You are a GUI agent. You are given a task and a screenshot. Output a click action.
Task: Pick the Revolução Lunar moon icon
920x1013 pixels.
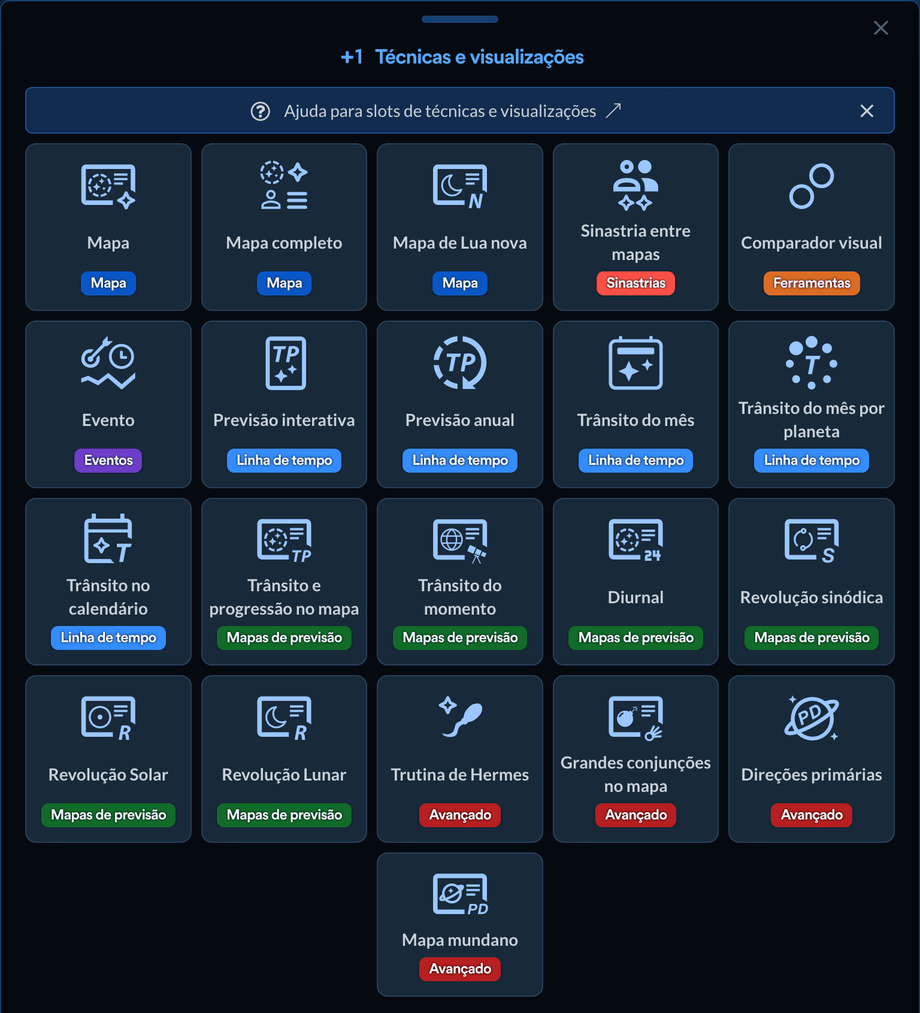(x=284, y=718)
